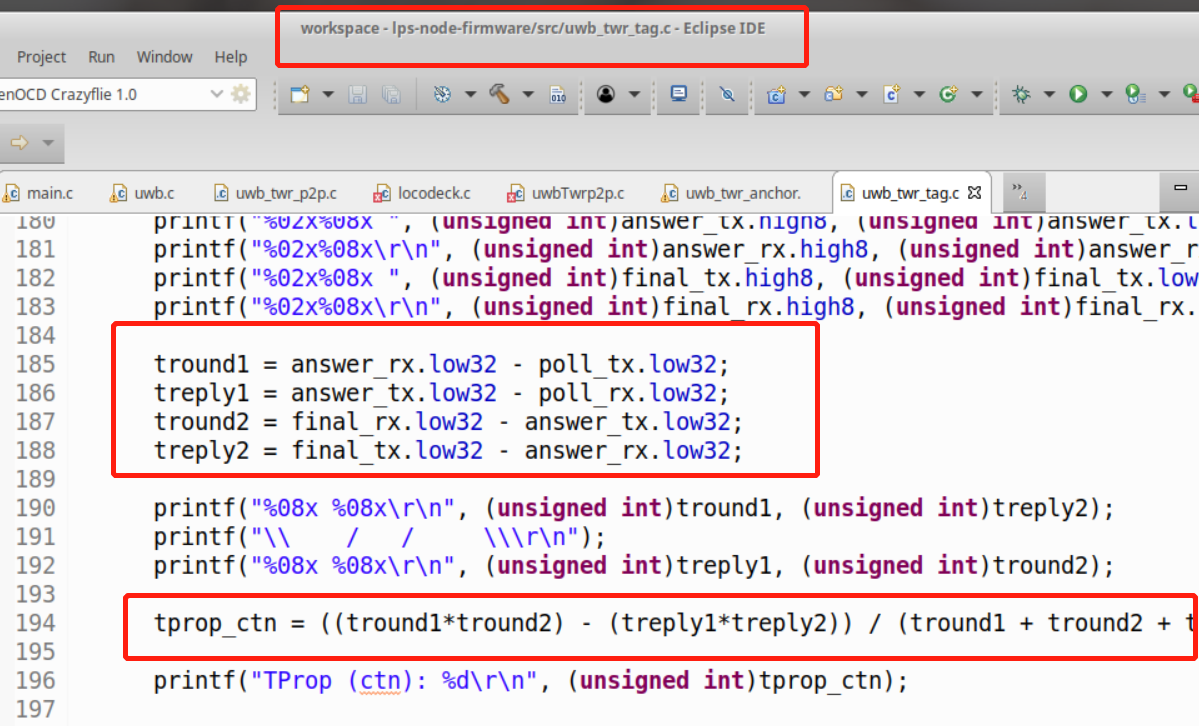Viewport: 1199px width, 726px height.
Task: Expand the New wizard dropdown arrow
Action: [328, 94]
